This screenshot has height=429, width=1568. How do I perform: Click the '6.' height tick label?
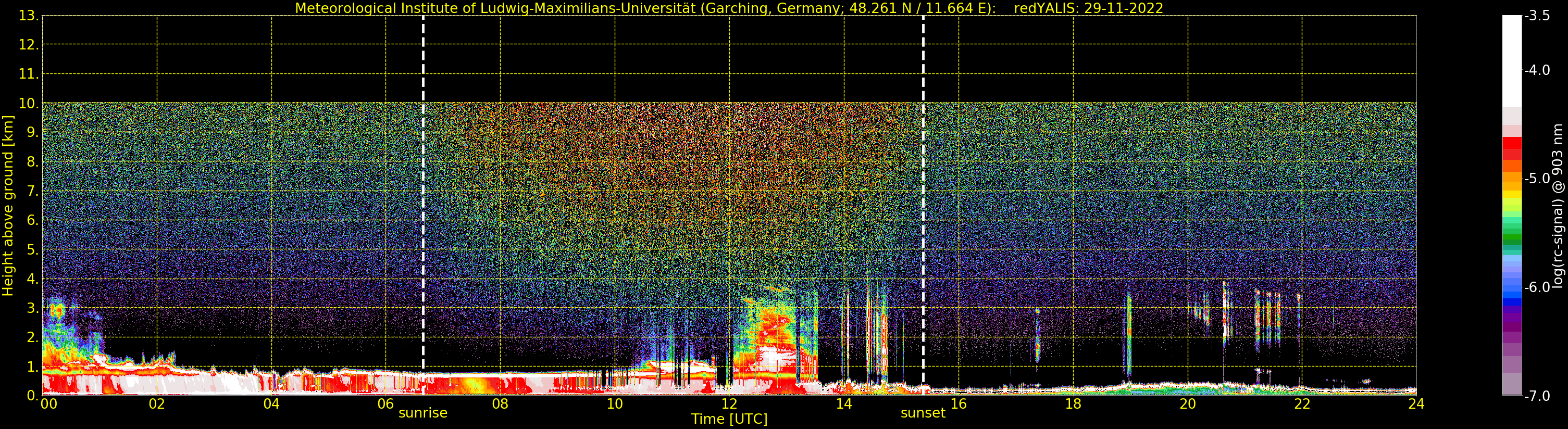[x=33, y=220]
